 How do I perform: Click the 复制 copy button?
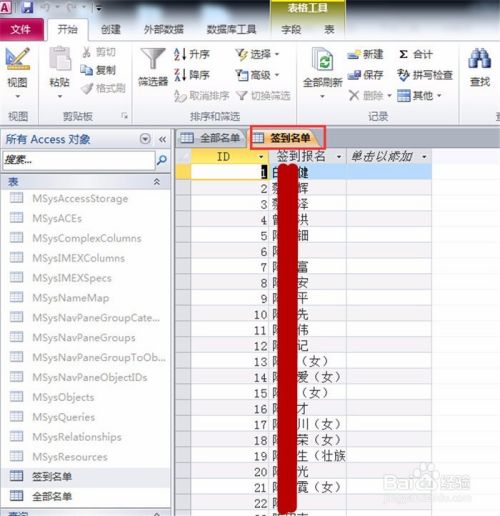(x=98, y=70)
